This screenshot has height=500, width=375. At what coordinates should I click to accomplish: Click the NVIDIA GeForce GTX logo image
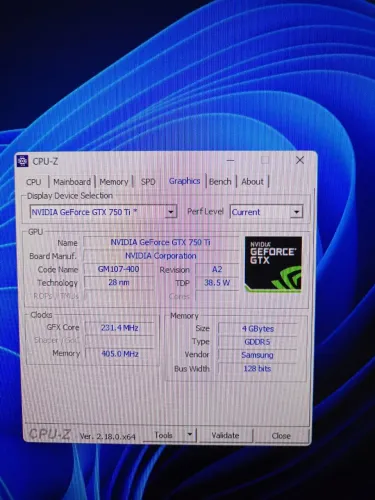click(273, 264)
